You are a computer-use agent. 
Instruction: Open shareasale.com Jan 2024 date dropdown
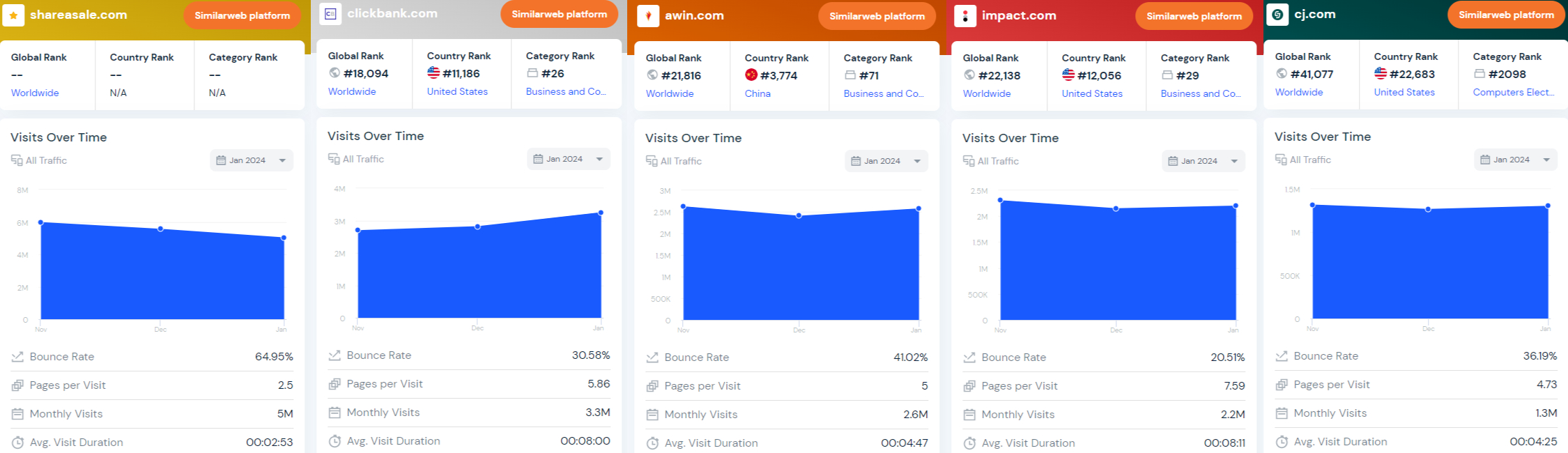[252, 160]
